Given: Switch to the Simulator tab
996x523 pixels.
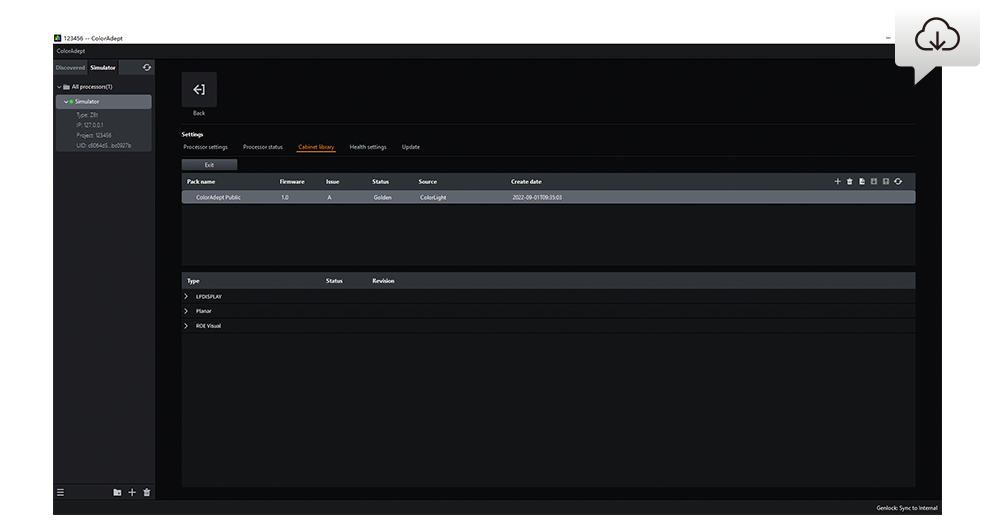Looking at the screenshot, I should [103, 67].
